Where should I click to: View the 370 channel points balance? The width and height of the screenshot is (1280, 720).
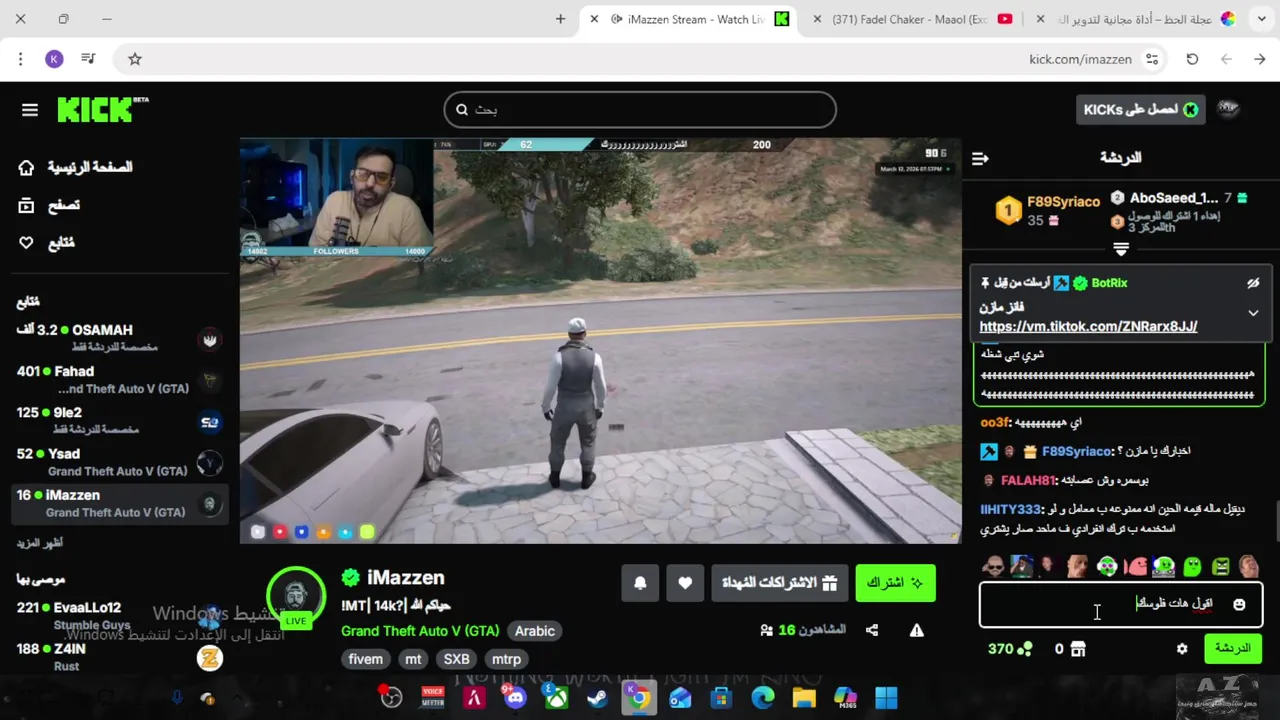[1010, 649]
